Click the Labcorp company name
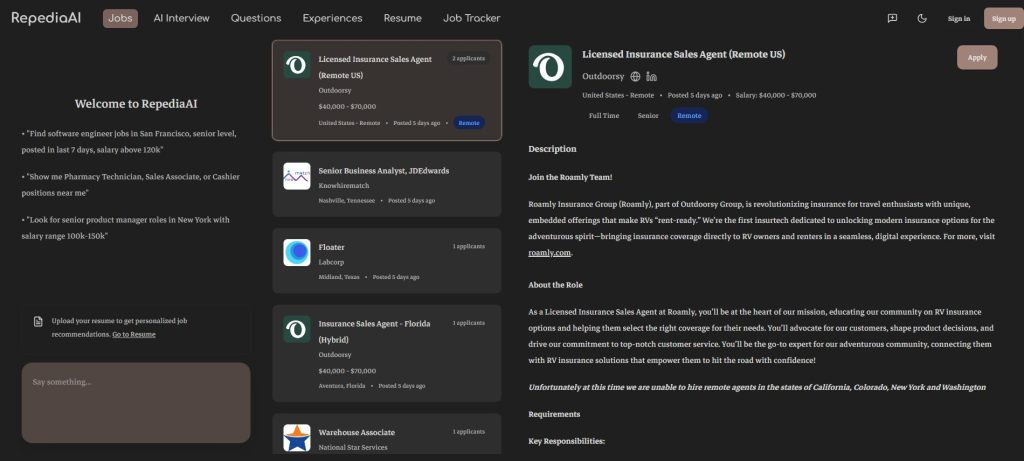Viewport: 1024px width, 461px height. 331,262
